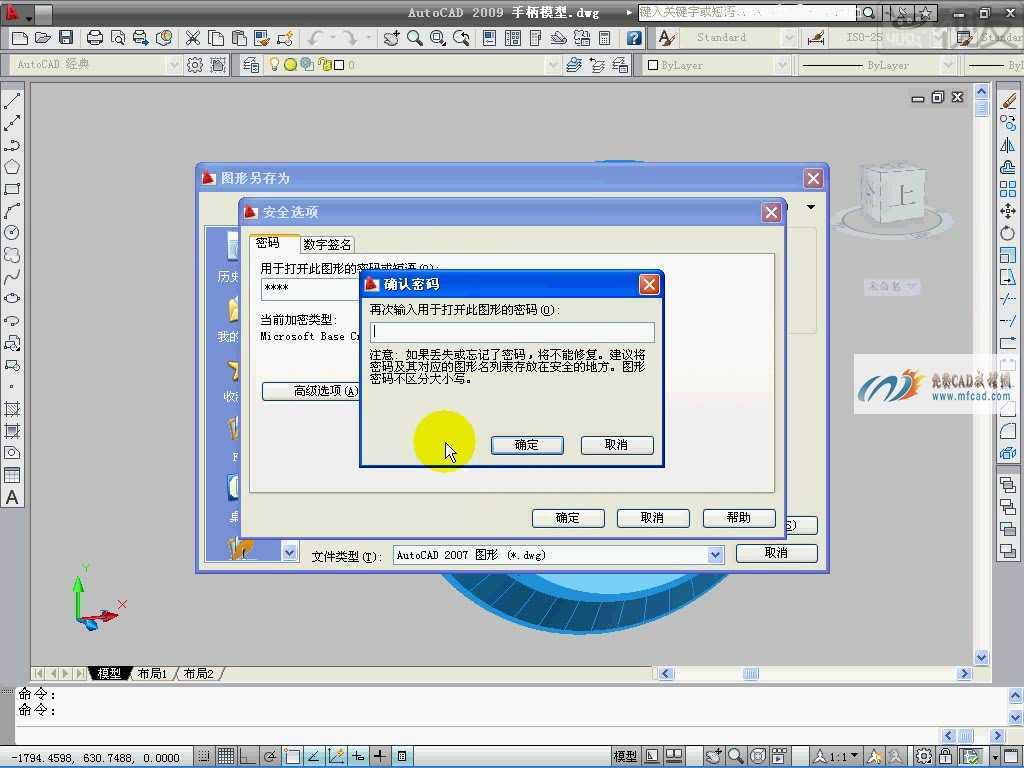The height and width of the screenshot is (768, 1024).
Task: Select the Hatch tool
Action: click(12, 409)
